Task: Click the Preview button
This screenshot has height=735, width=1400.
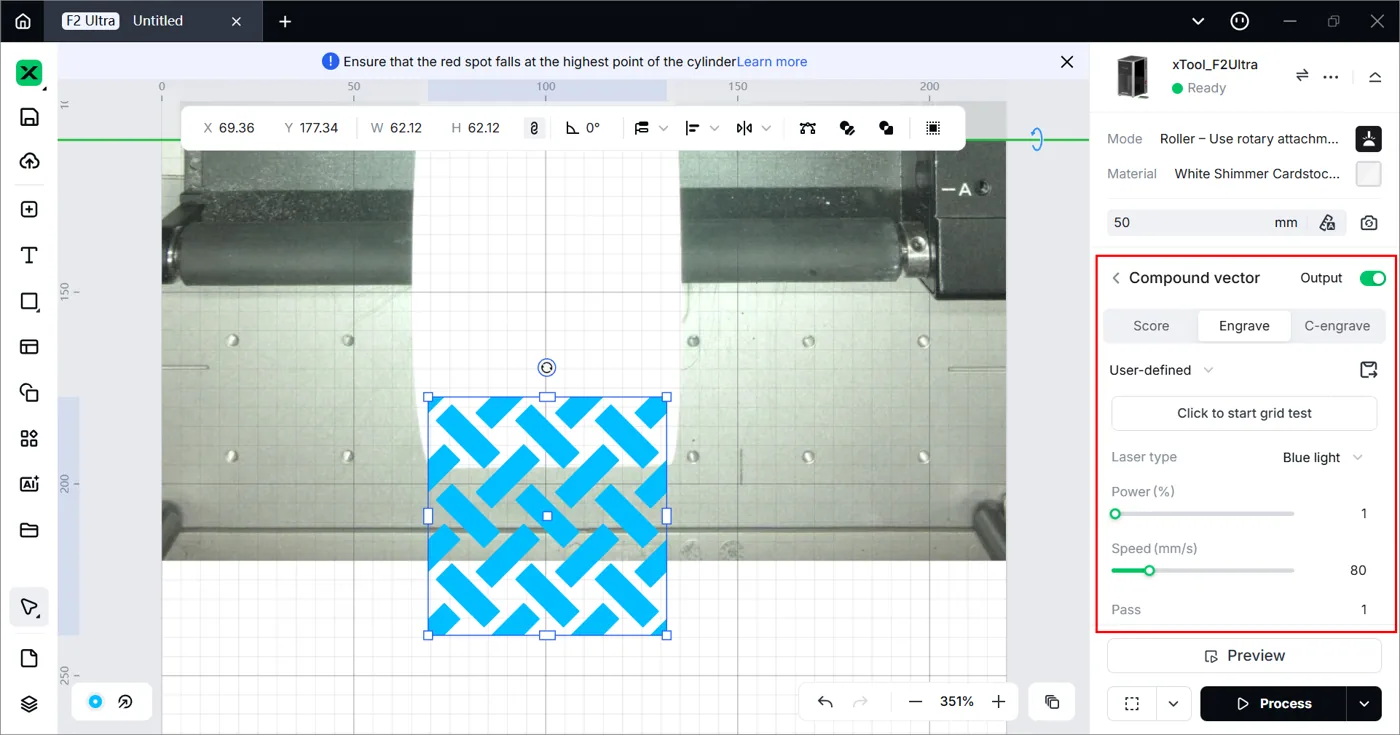Action: click(1244, 656)
